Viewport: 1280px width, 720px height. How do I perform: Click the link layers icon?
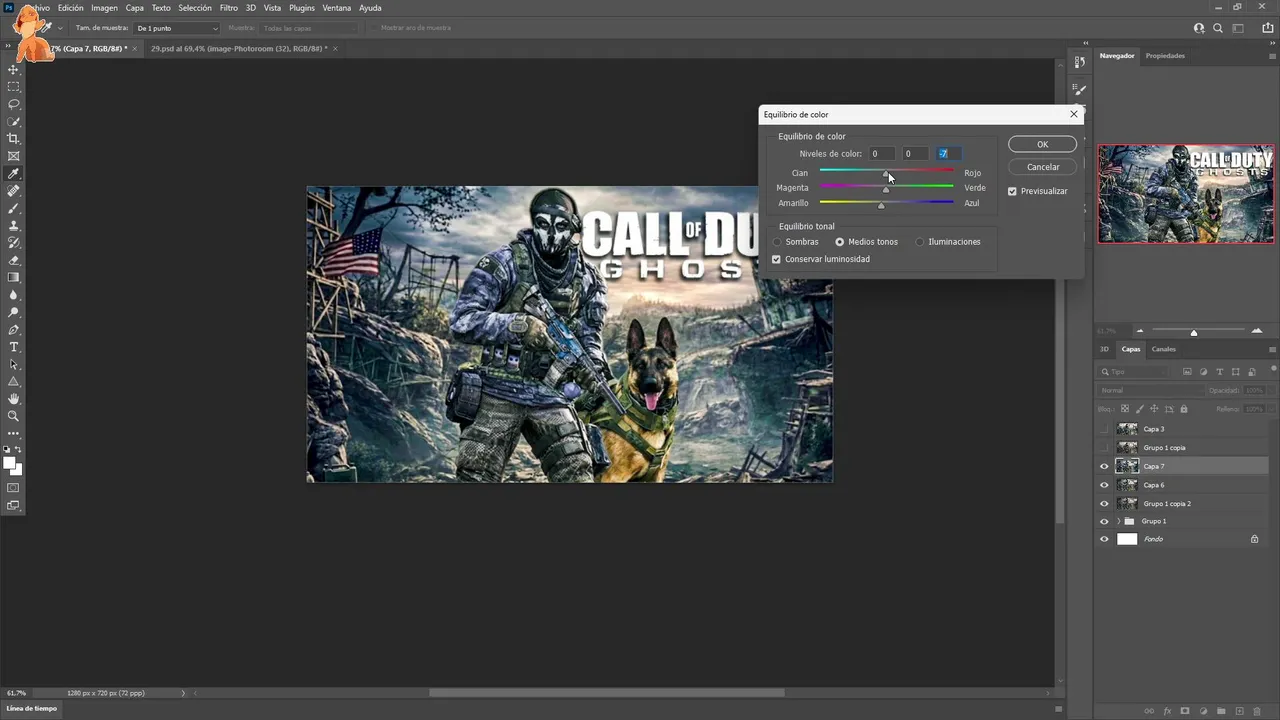1149,711
